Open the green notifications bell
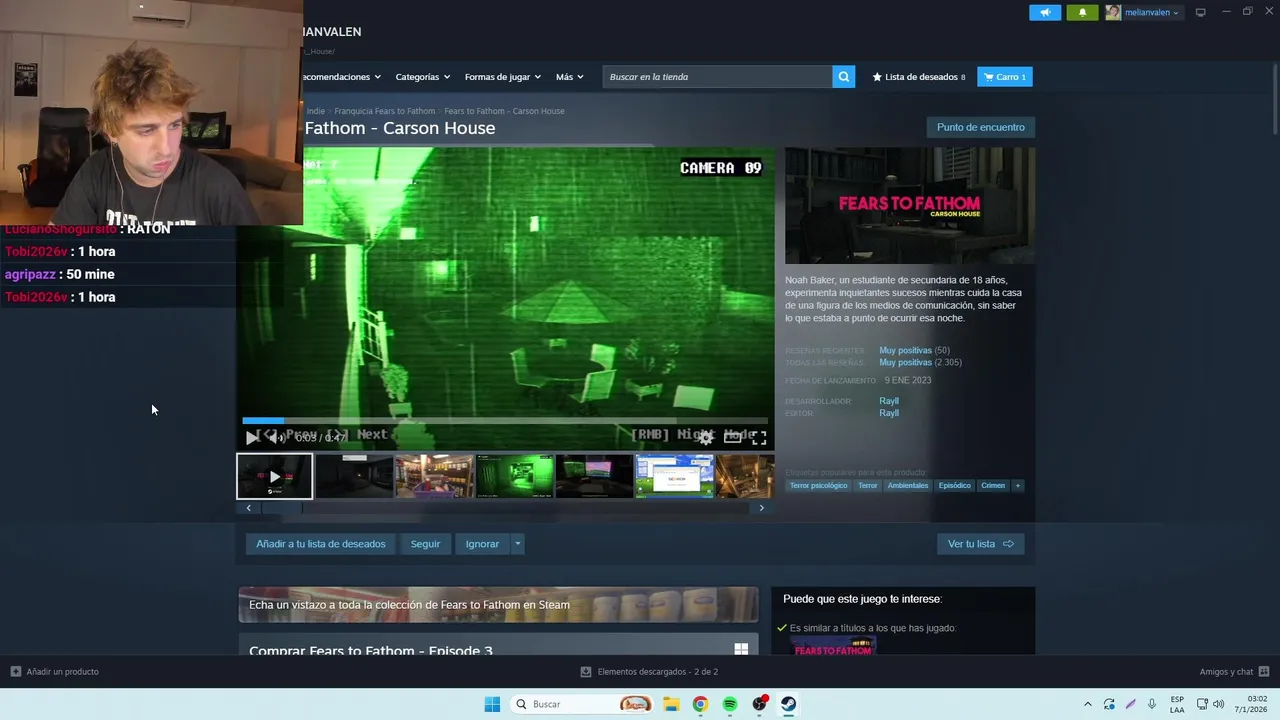This screenshot has height=720, width=1280. 1082,12
